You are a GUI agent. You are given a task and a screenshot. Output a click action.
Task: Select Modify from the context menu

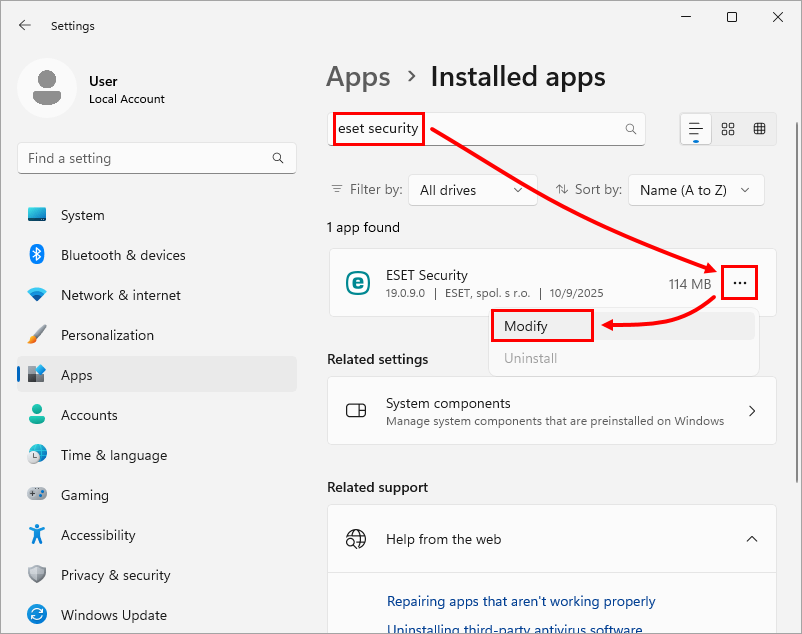[x=526, y=326]
